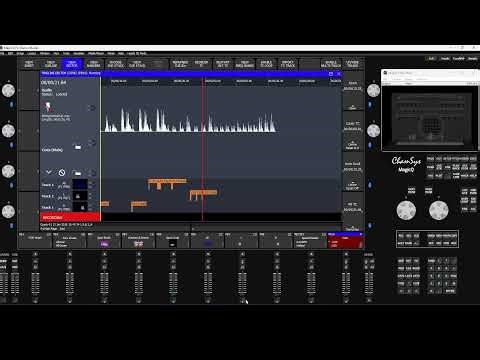This screenshot has height=360, width=480.
Task: Click the audio track speaker icon
Action: click(x=48, y=107)
